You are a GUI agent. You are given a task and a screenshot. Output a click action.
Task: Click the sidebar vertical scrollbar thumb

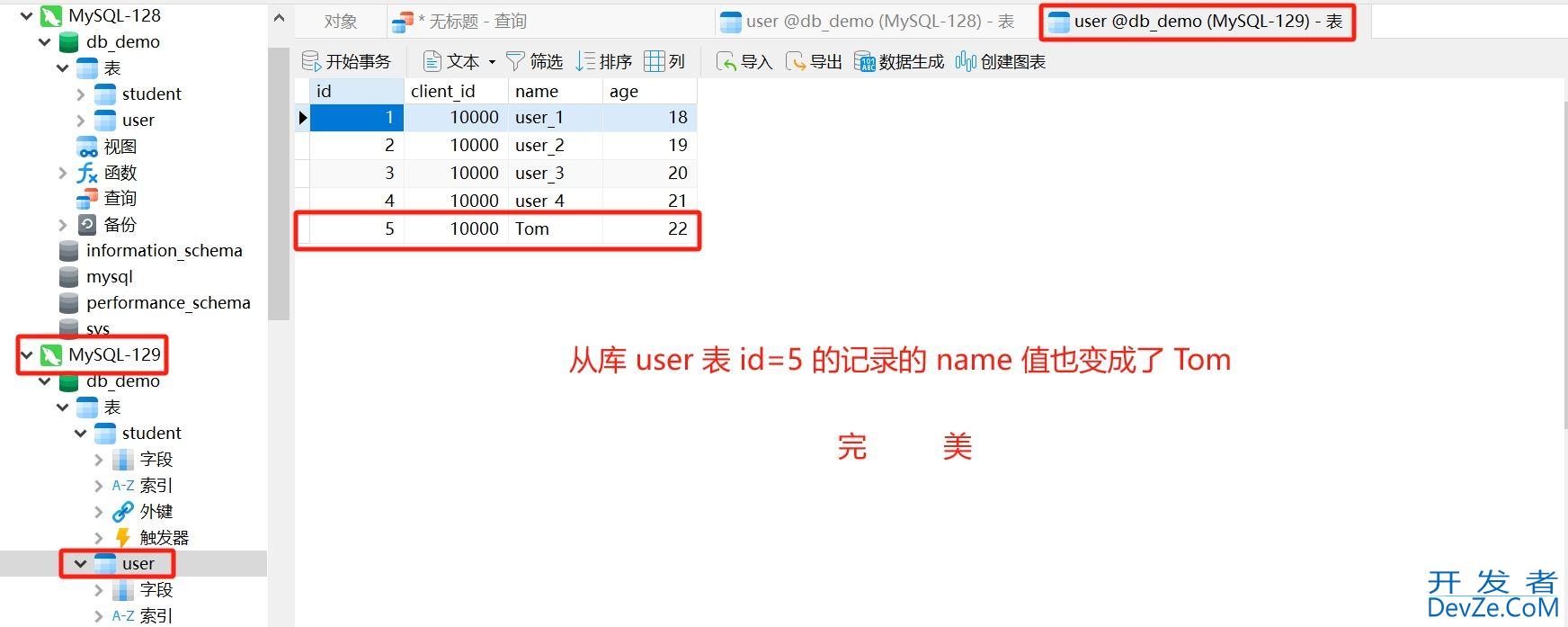click(x=279, y=183)
